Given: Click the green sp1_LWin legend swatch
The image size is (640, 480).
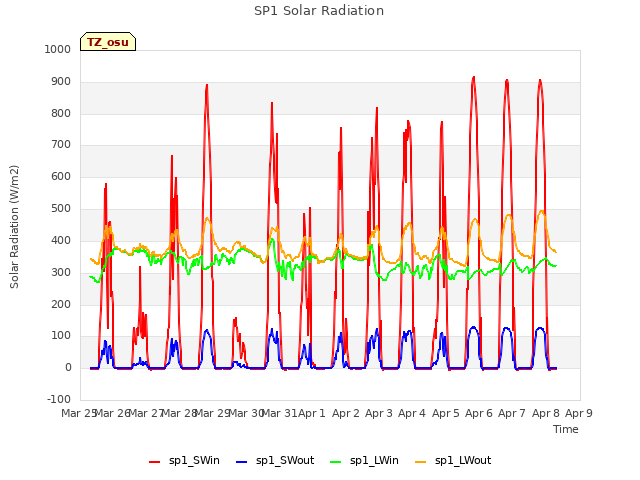Looking at the screenshot, I should [x=335, y=462].
